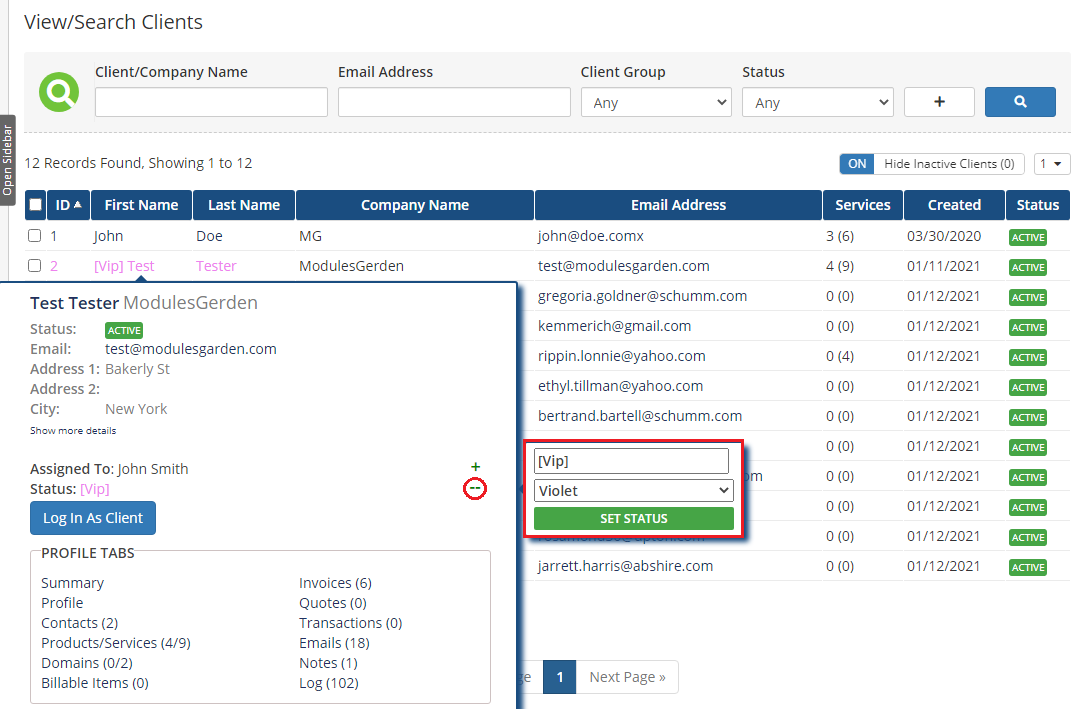Click the [Vip] status text input
This screenshot has height=709, width=1084.
(x=631, y=461)
